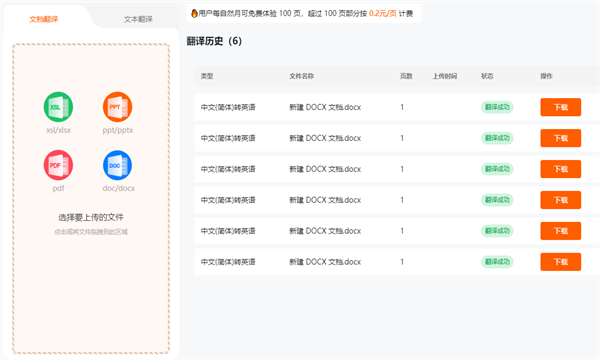600x360 pixels.
Task: Click the 点击或将文件拖拽到此区域 hint text
Action: click(x=91, y=232)
